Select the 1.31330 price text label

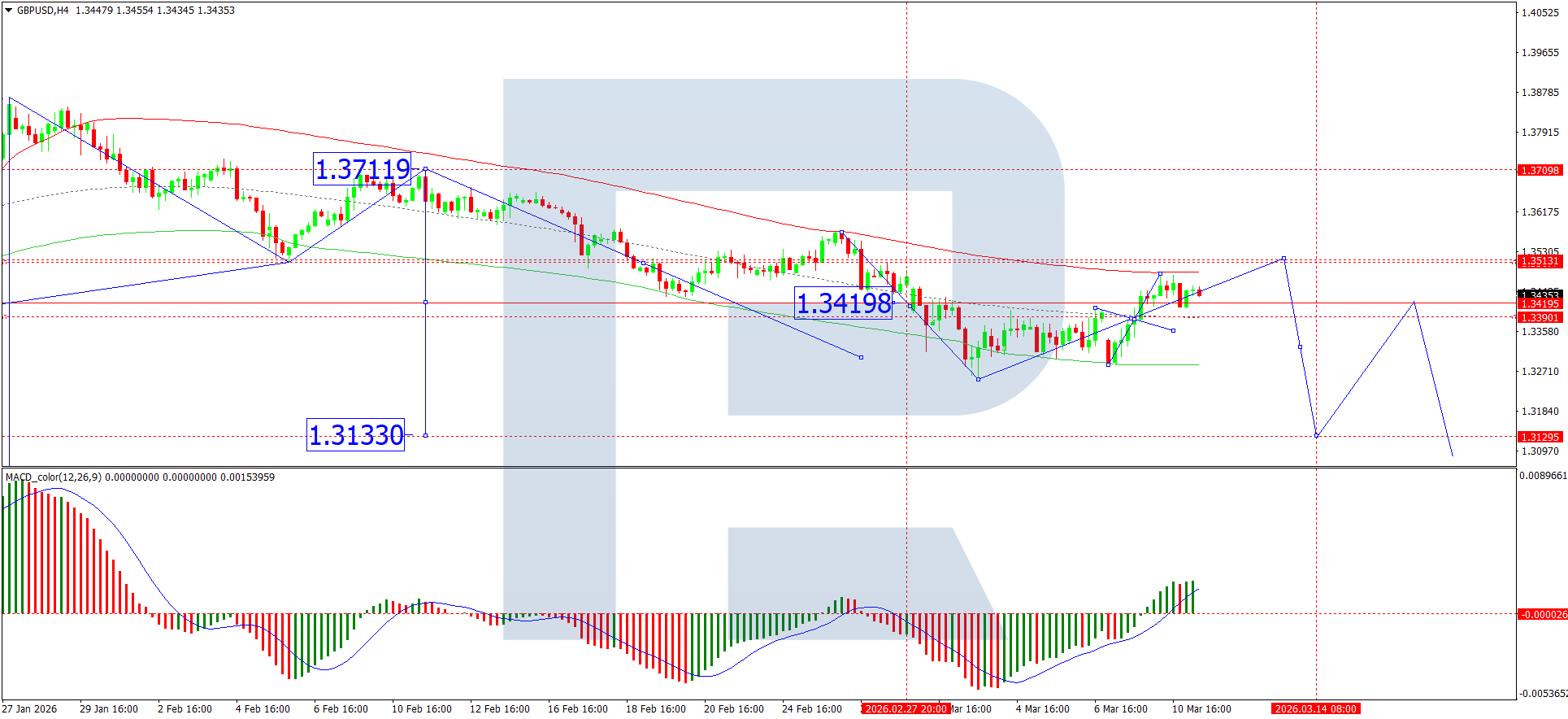pos(355,435)
